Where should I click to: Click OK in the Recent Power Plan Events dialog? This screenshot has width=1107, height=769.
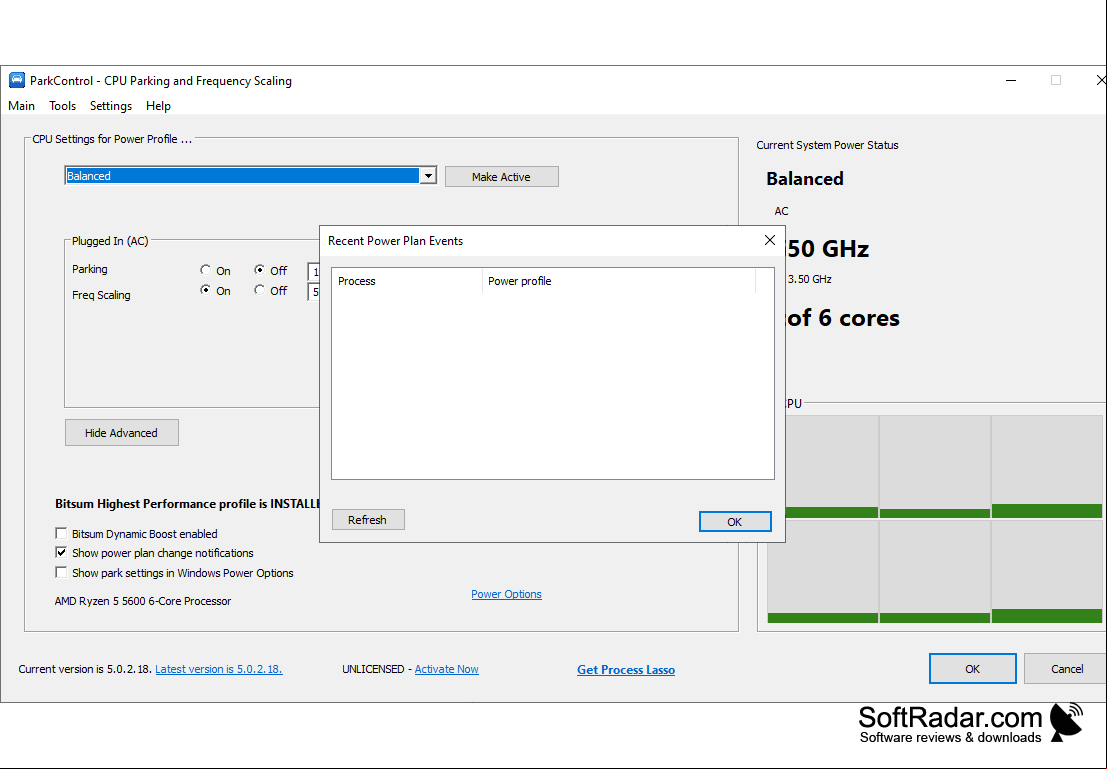(x=735, y=522)
